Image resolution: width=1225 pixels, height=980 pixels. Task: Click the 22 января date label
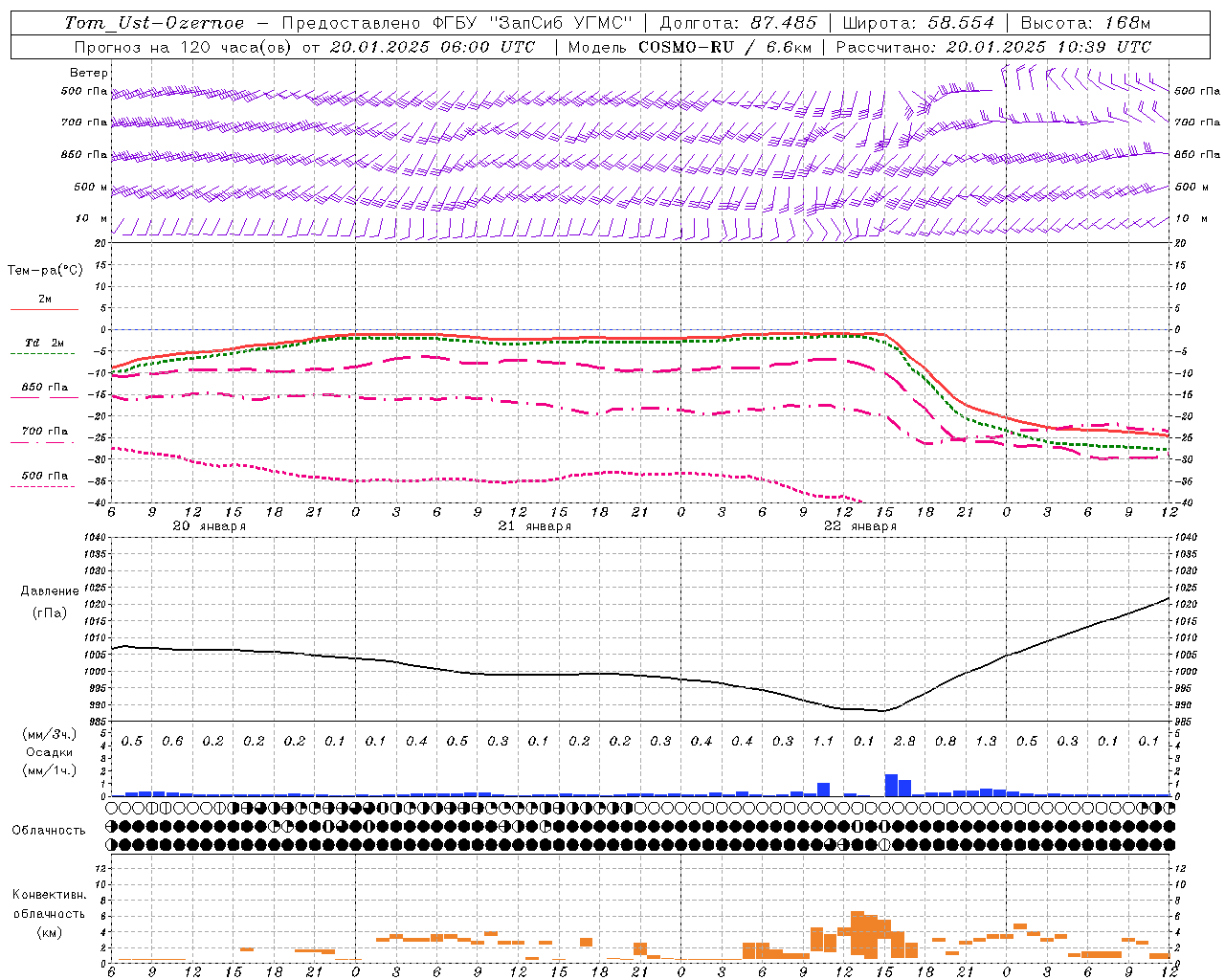pos(859,526)
